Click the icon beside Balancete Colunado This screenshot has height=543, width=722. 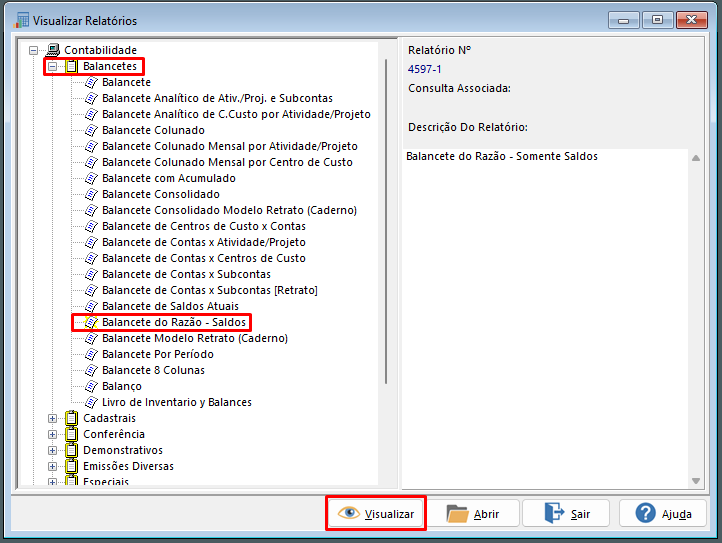pyautogui.click(x=91, y=130)
